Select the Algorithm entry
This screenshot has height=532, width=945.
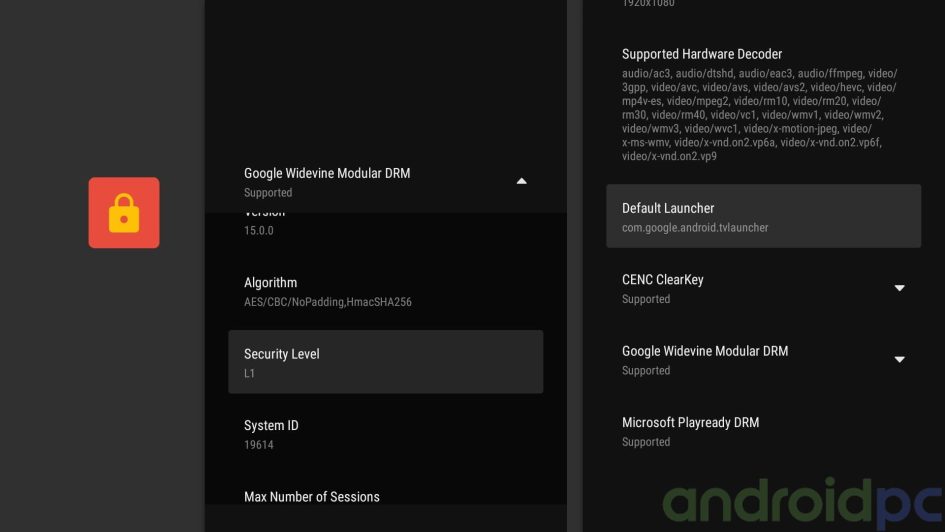click(x=385, y=291)
